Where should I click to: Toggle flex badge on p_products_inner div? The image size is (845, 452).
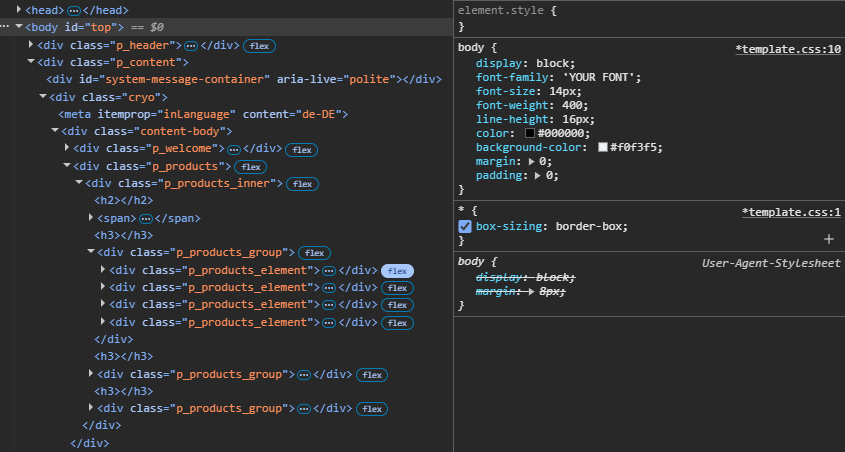click(x=302, y=184)
